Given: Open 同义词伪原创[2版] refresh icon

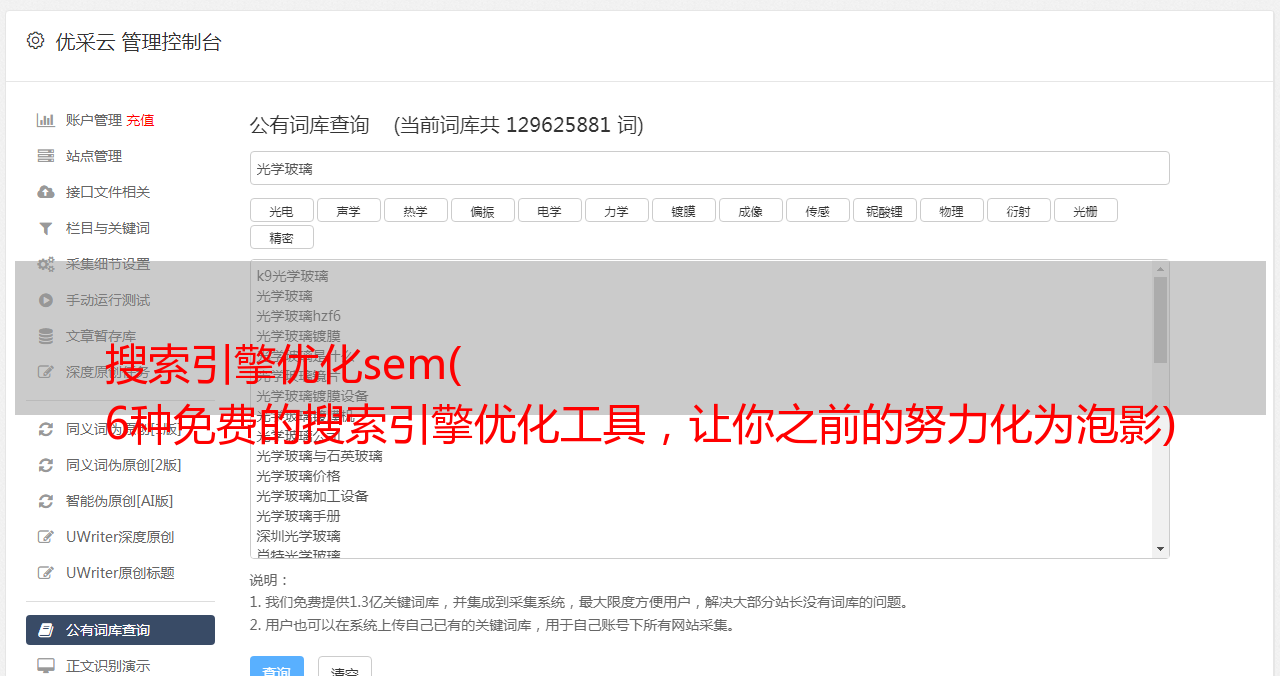Looking at the screenshot, I should [x=46, y=465].
